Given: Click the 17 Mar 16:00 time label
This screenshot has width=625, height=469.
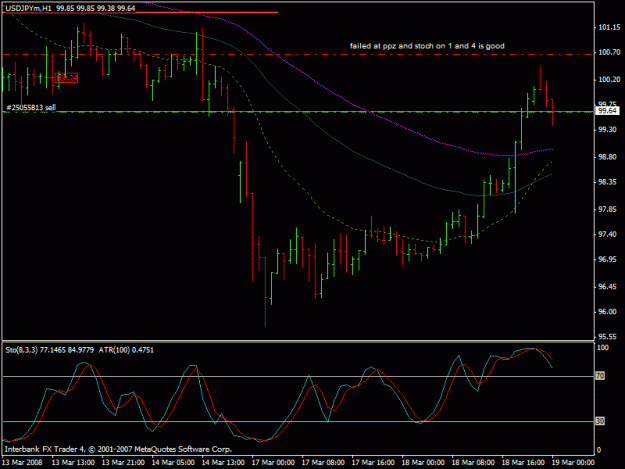Looking at the screenshot, I should 373,463.
